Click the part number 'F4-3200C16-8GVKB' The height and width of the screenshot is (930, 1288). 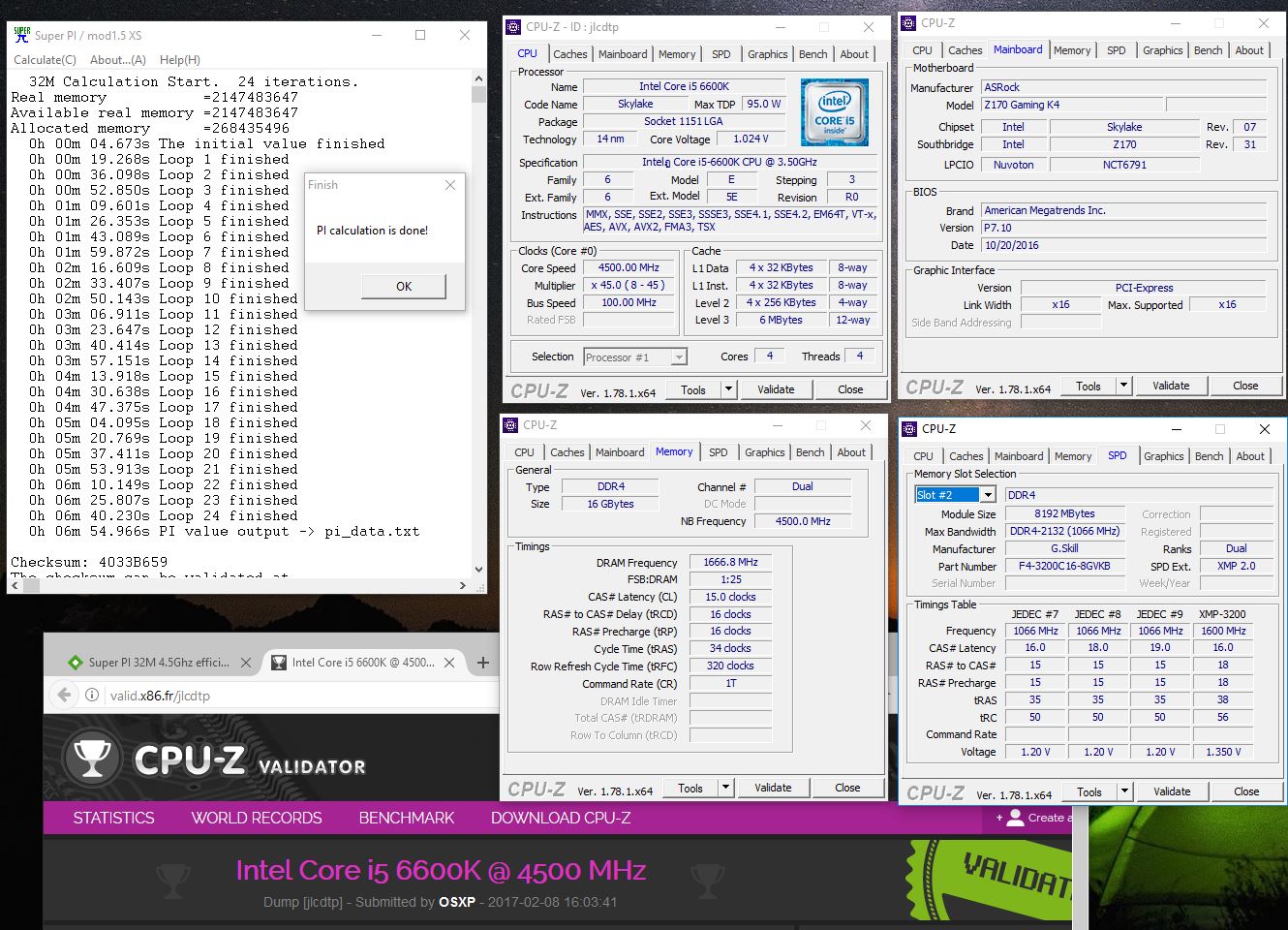tap(1064, 566)
